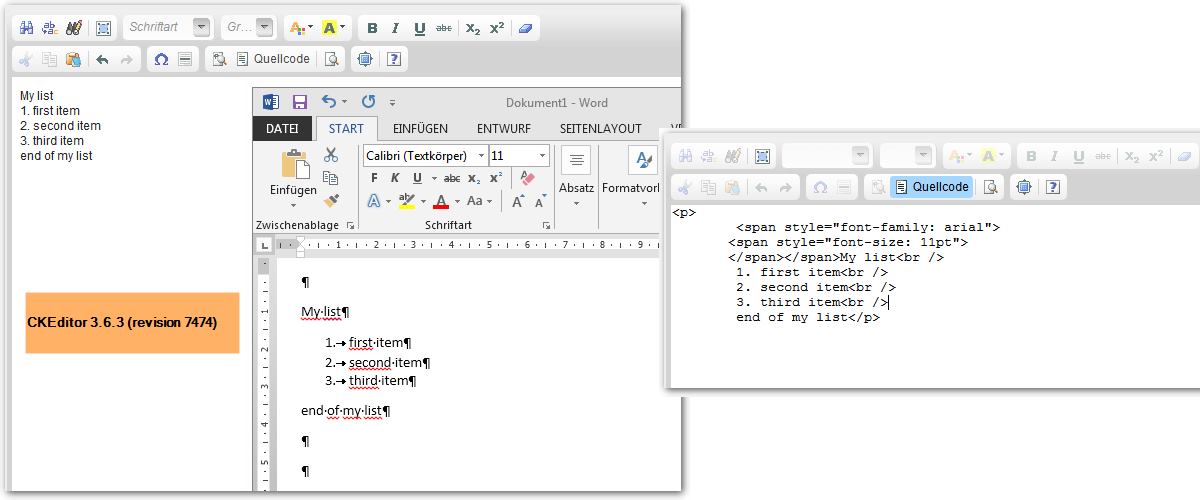
Task: Open Word's font size 11 dropdown
Action: (543, 155)
